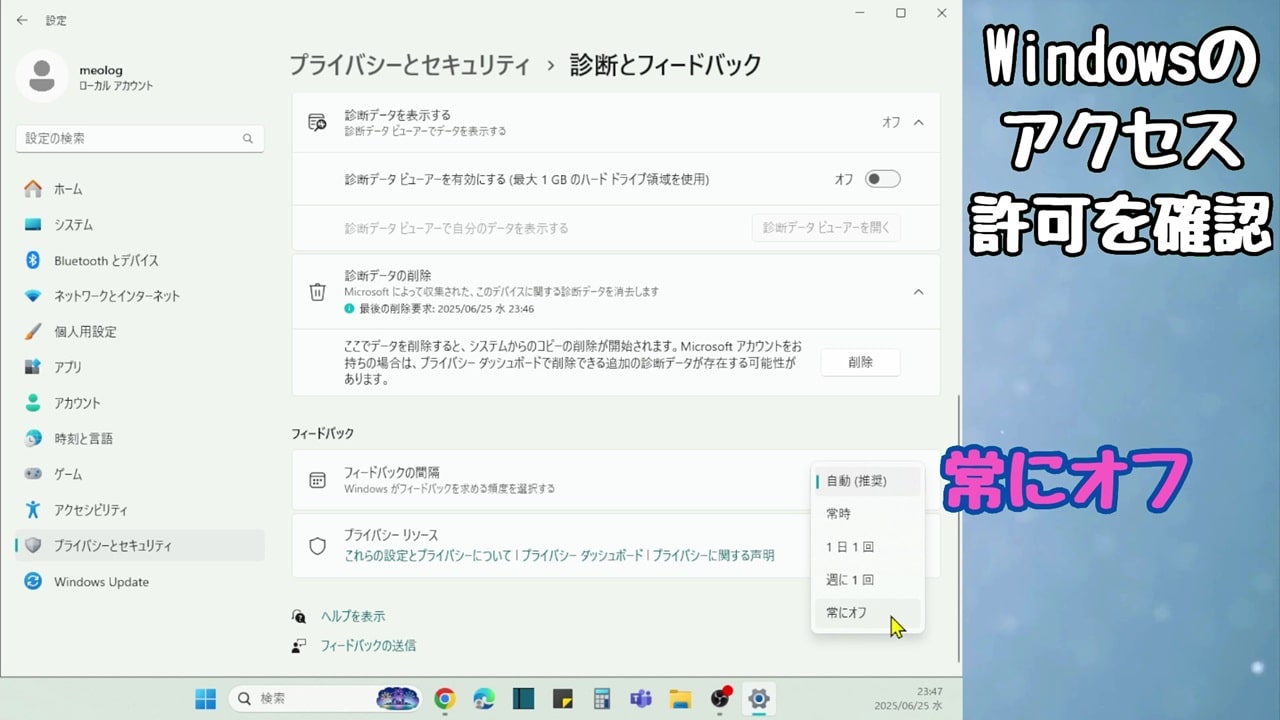
Task: Open Sticky Notes from the taskbar
Action: 562,698
